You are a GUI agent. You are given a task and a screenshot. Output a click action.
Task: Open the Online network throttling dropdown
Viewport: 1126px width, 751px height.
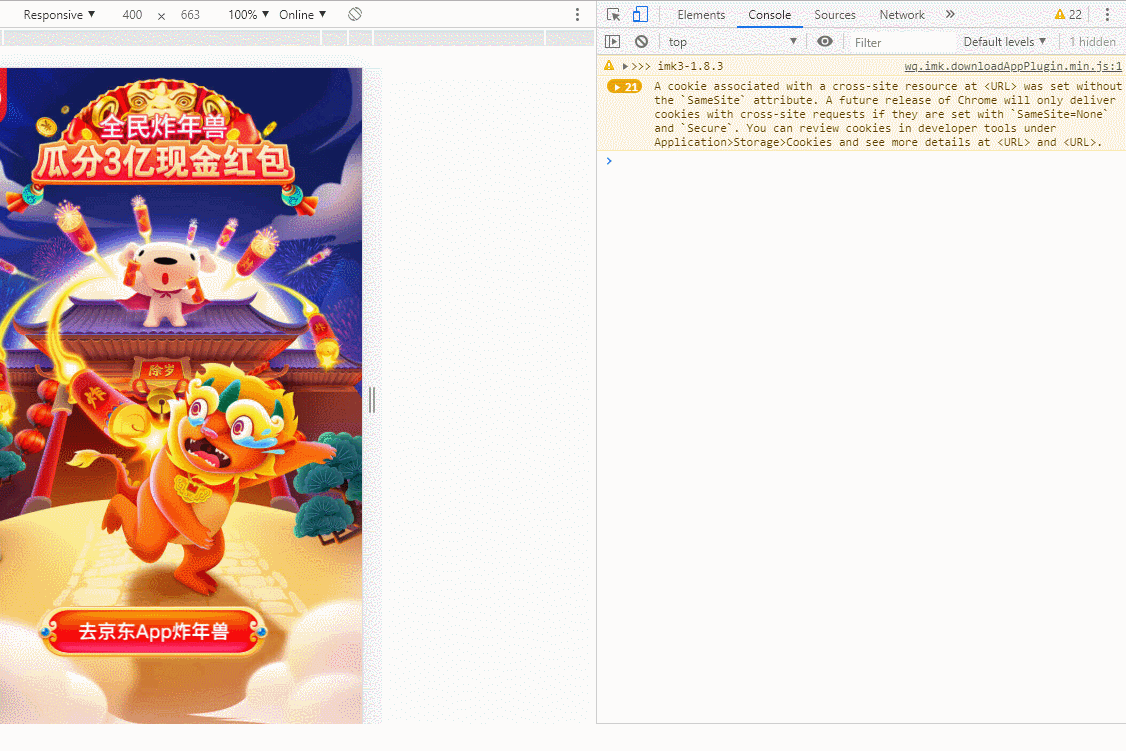tap(303, 15)
